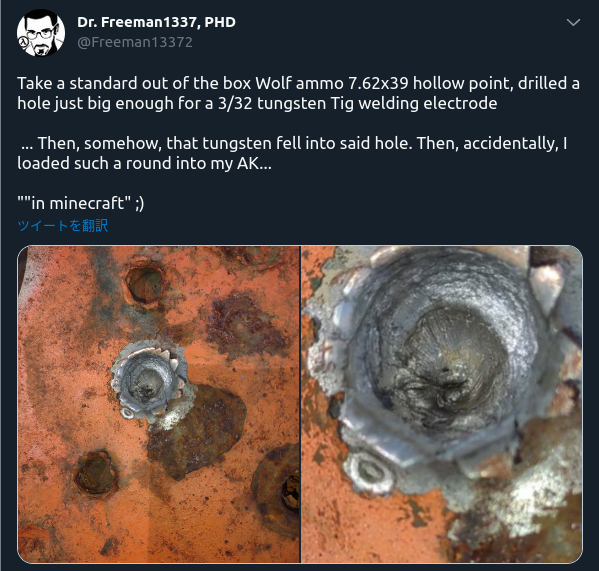Click the silver bullet impact in left photo
The image size is (599, 571).
149,380
